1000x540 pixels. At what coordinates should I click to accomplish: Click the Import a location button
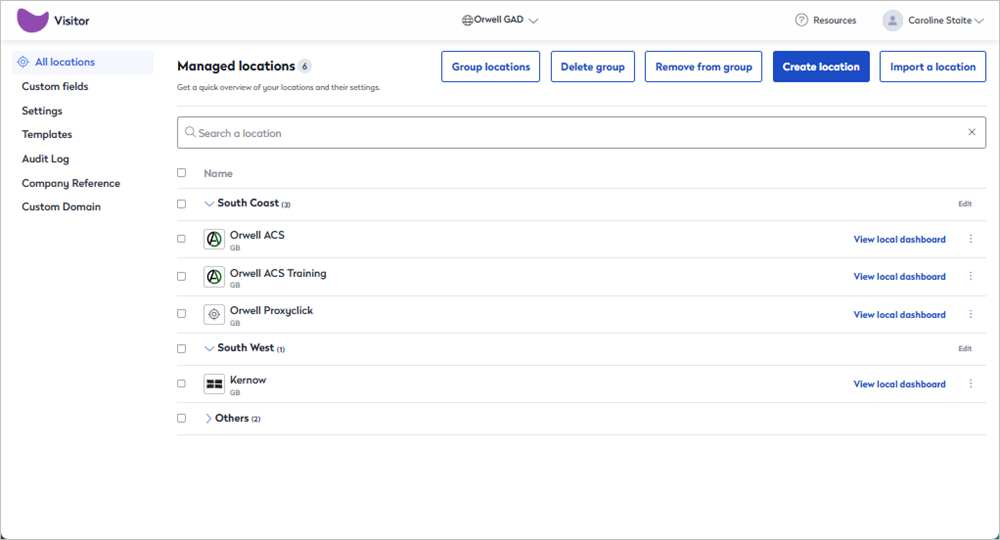tap(932, 66)
